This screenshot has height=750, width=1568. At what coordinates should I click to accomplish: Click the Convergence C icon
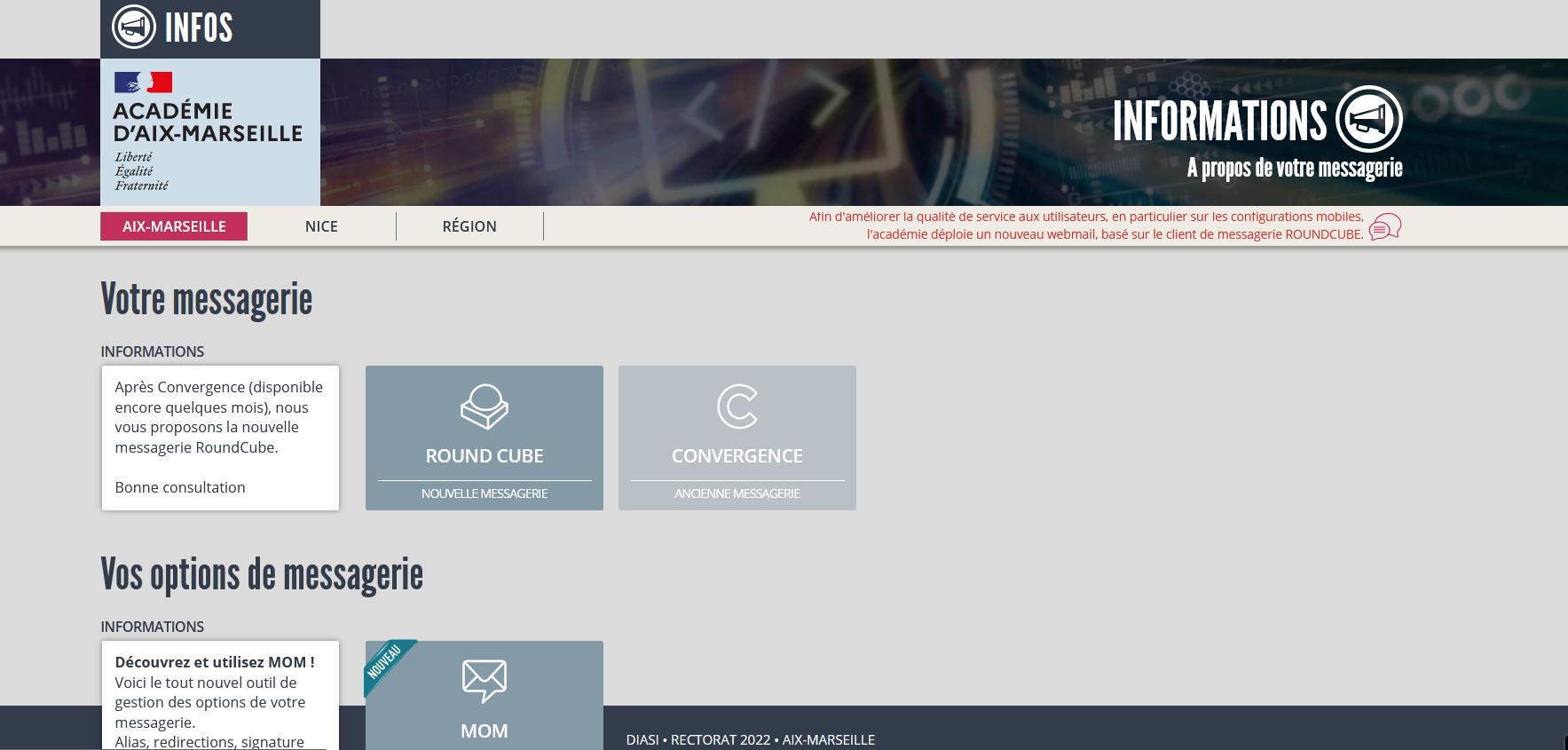click(x=737, y=407)
